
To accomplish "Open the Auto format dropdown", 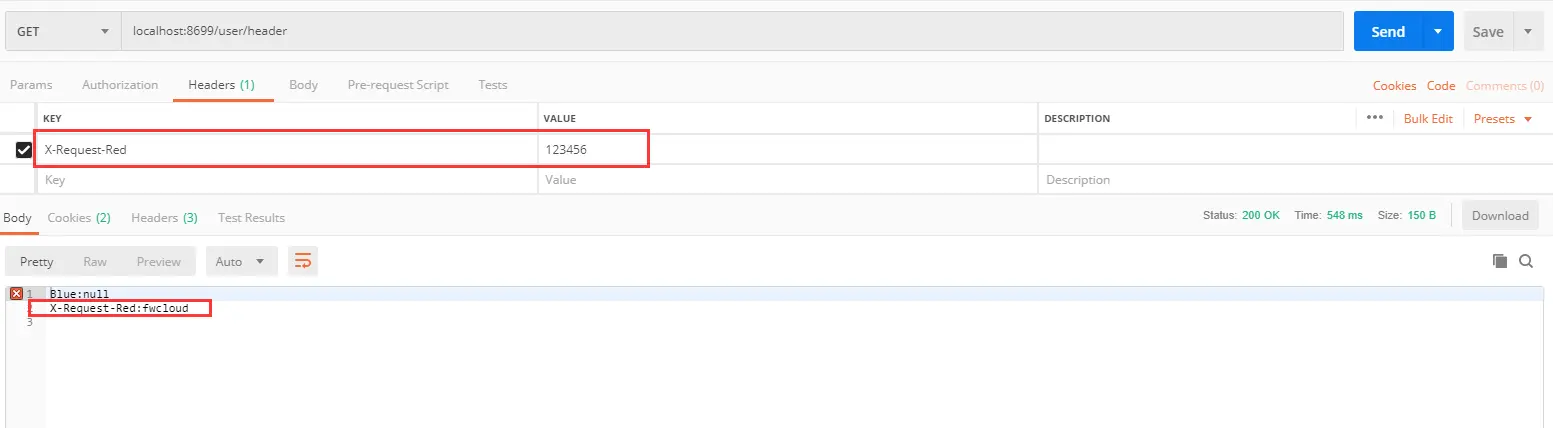I will tap(241, 262).
